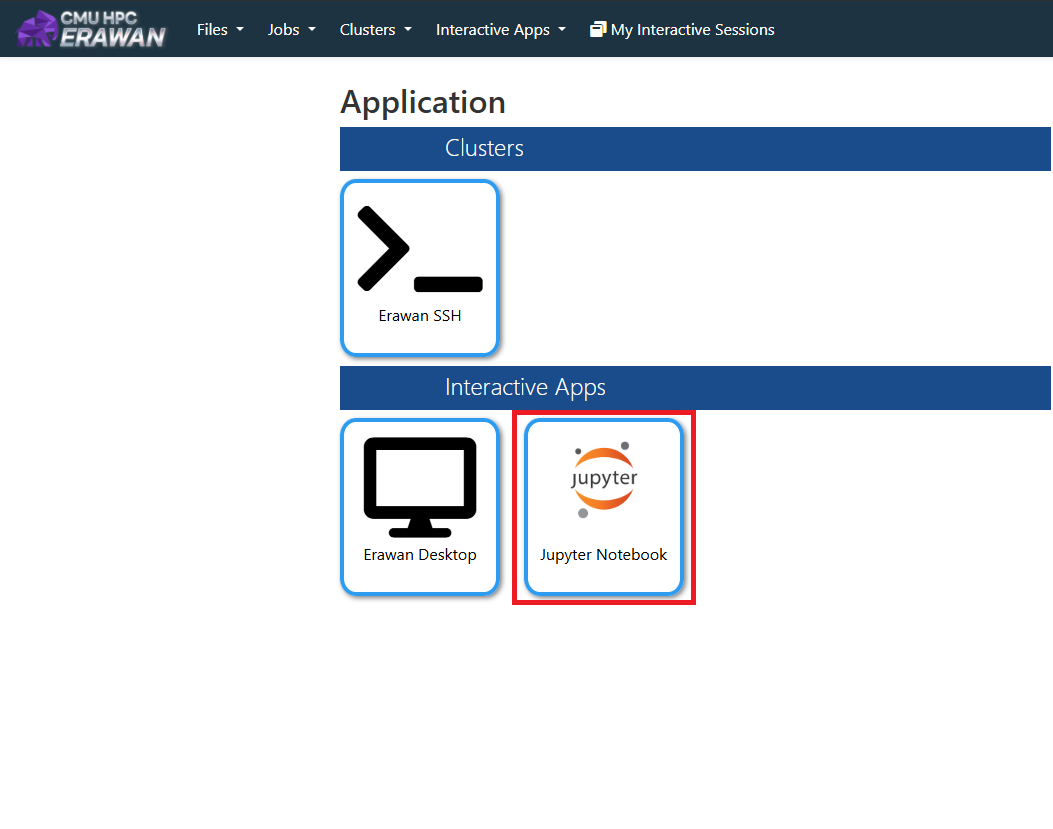Launch app via Jupyter Notebook text label
This screenshot has width=1053, height=829.
click(604, 555)
